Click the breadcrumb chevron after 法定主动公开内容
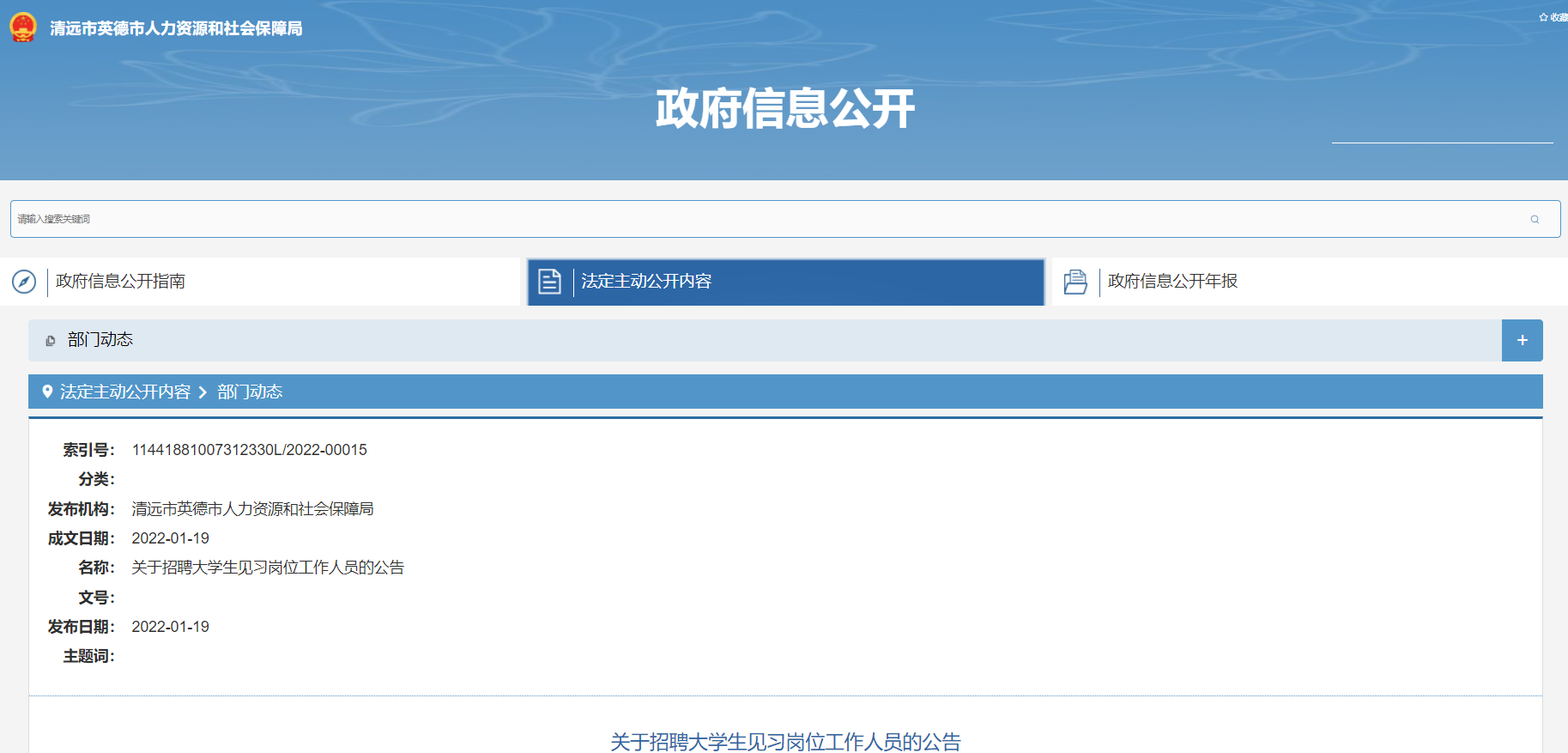This screenshot has height=753, width=1568. 203,392
